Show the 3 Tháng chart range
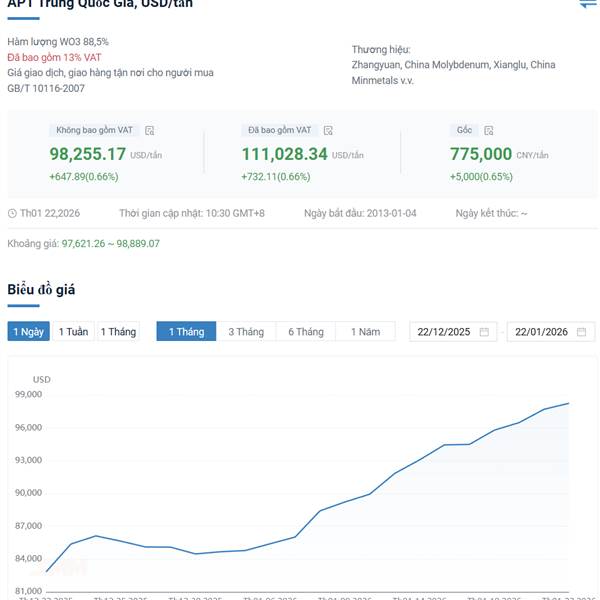600x600 pixels. [x=246, y=332]
